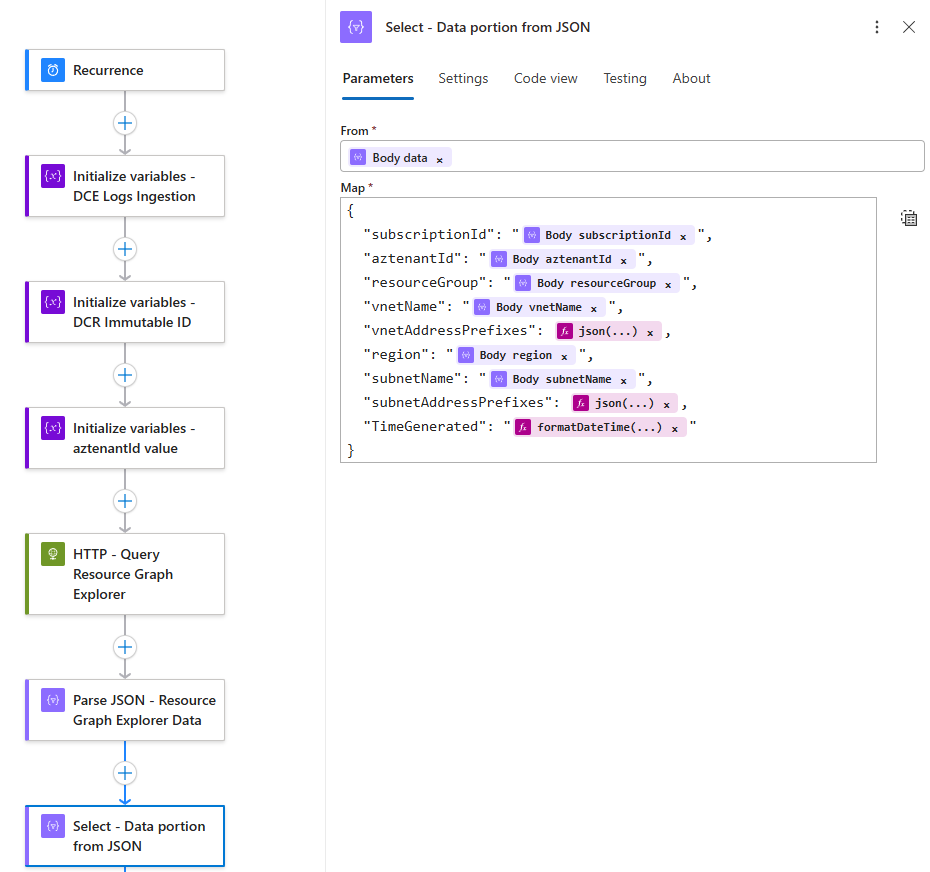Viewport: 930px width, 872px height.
Task: Click the Body vnetName dynamic token
Action: click(x=538, y=308)
